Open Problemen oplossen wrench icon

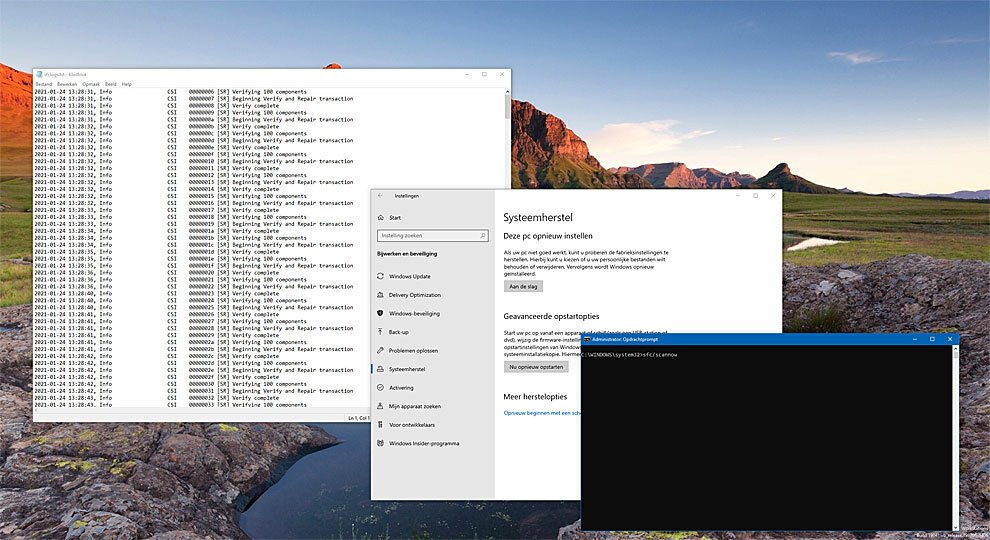pyautogui.click(x=380, y=351)
